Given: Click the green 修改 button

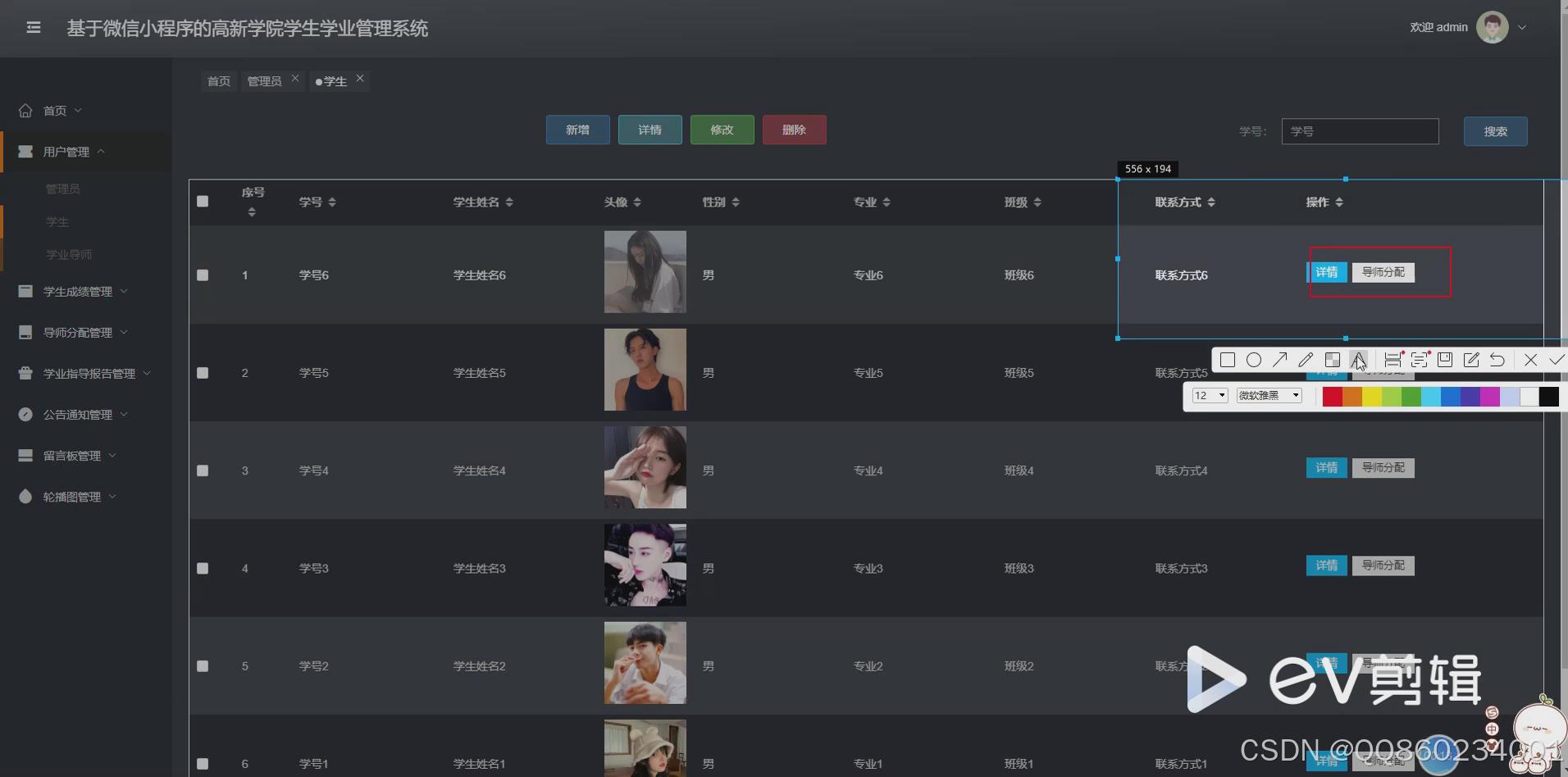Looking at the screenshot, I should [722, 129].
